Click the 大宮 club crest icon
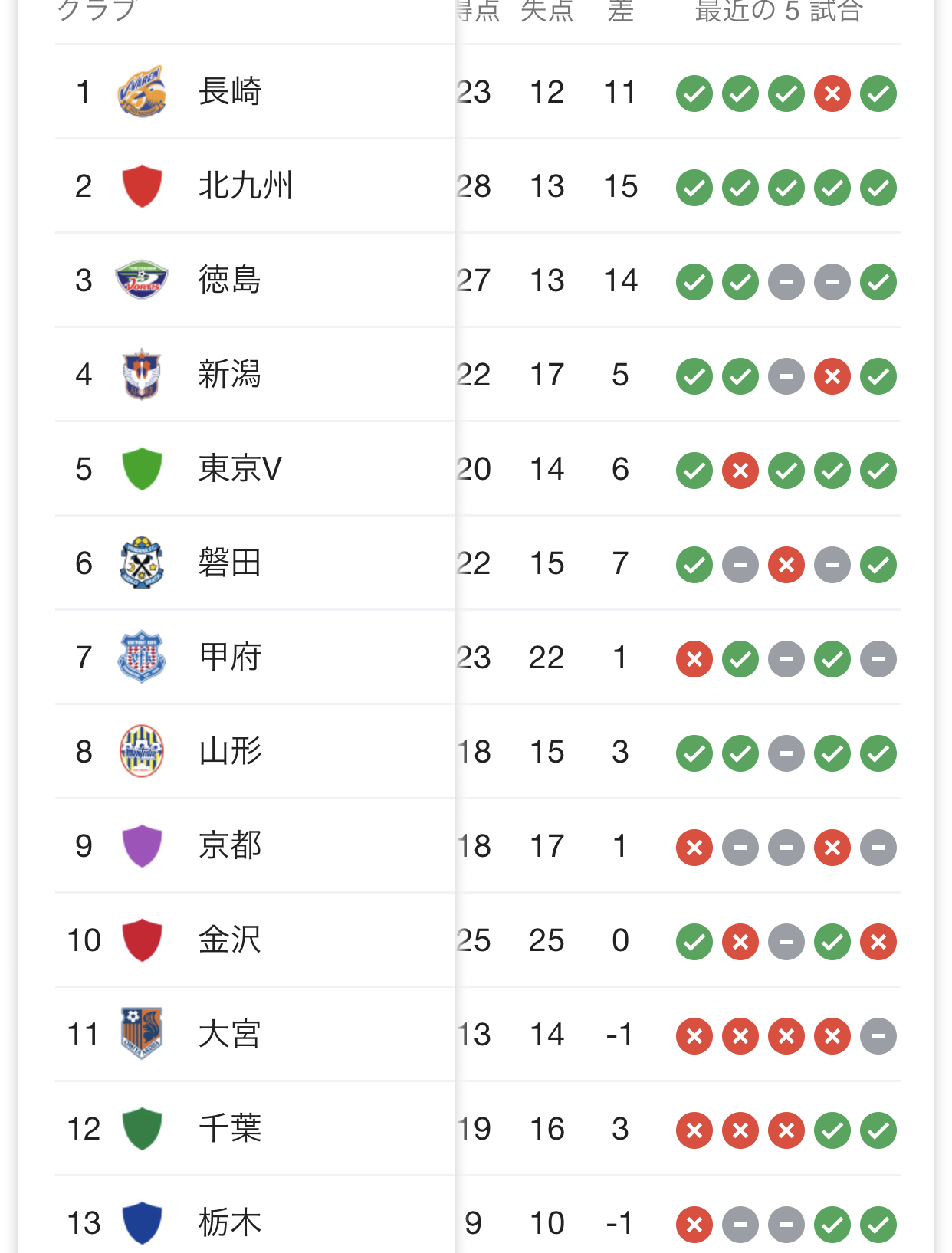This screenshot has height=1253, width=952. point(142,1034)
